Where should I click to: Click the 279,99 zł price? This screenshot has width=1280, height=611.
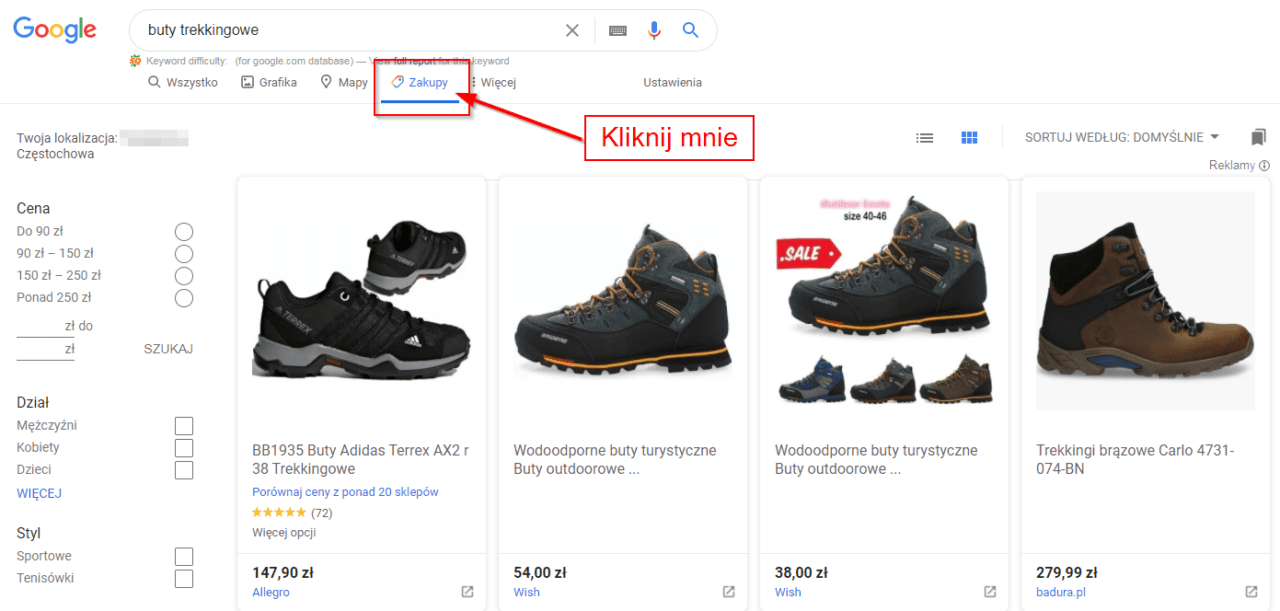(x=1067, y=573)
